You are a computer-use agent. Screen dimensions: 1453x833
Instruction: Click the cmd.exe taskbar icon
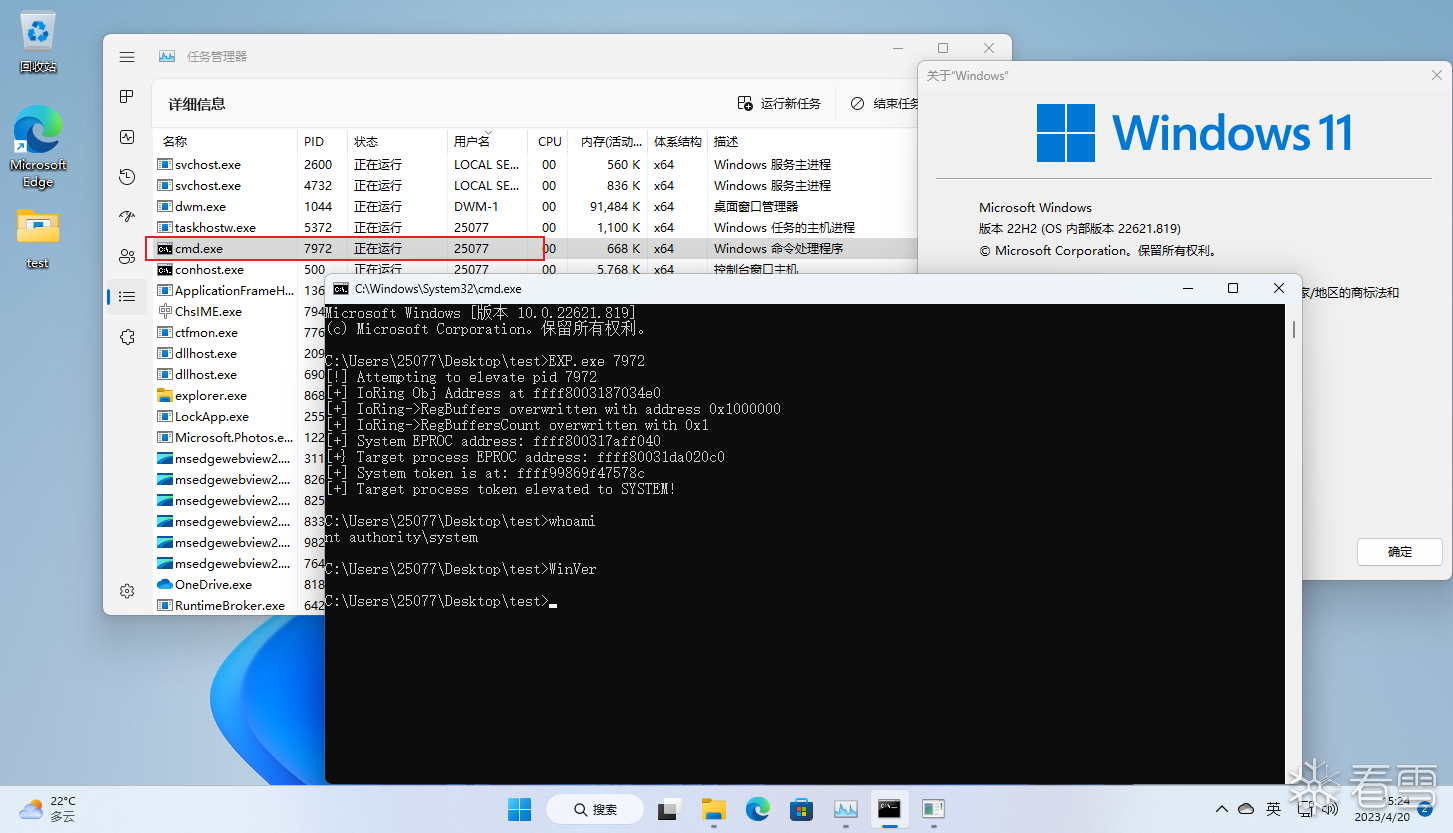889,808
